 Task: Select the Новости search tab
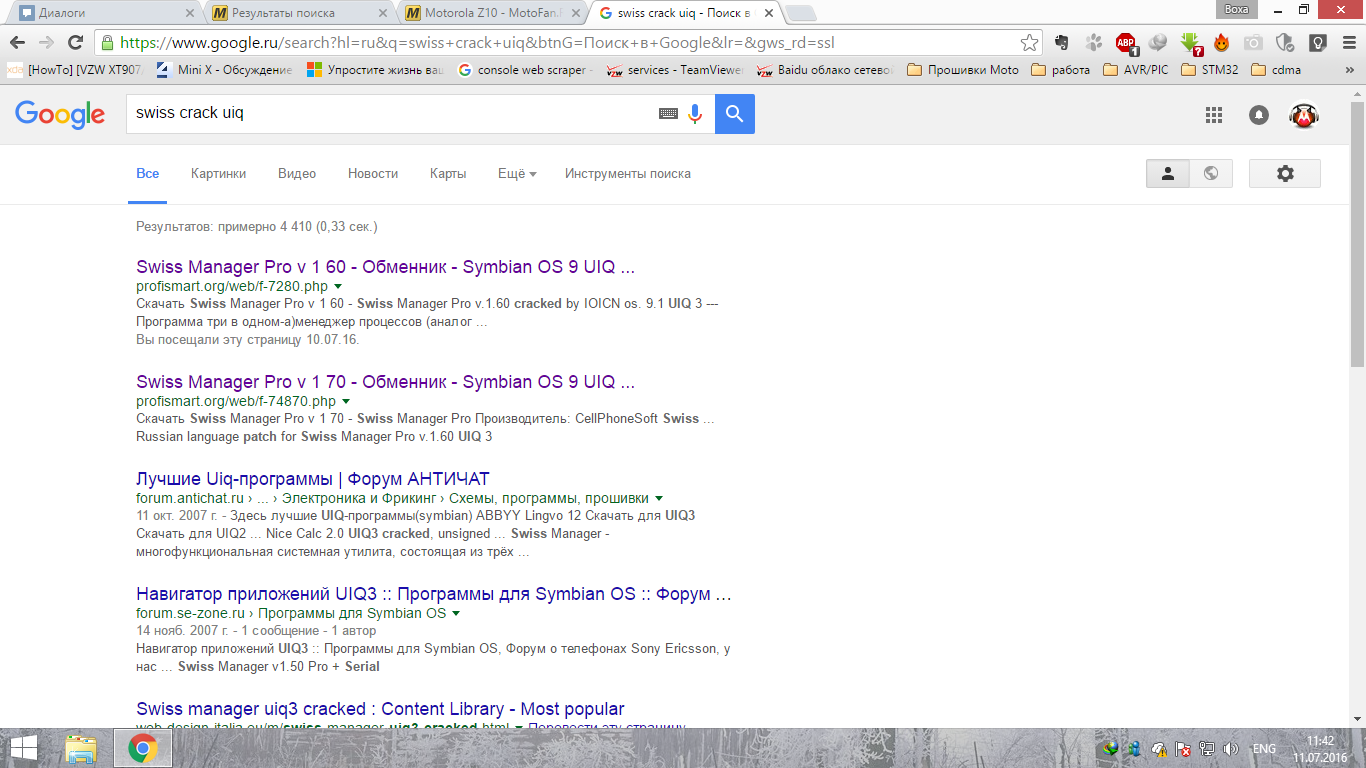click(373, 174)
